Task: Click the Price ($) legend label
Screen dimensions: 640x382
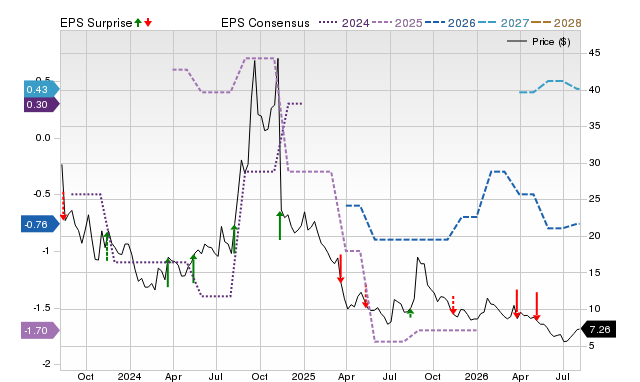Action: [x=551, y=42]
